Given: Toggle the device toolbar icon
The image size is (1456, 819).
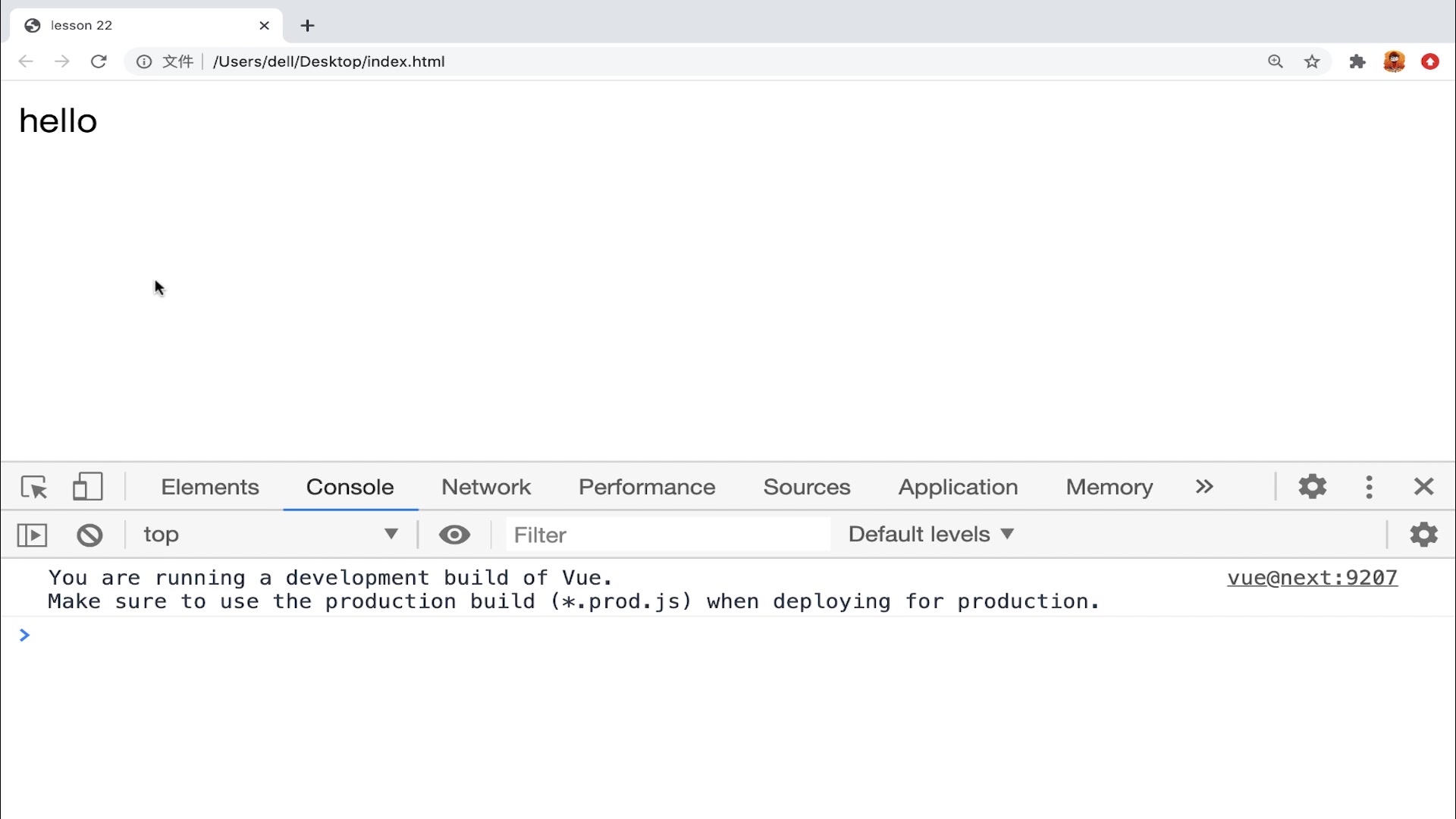Looking at the screenshot, I should (87, 487).
